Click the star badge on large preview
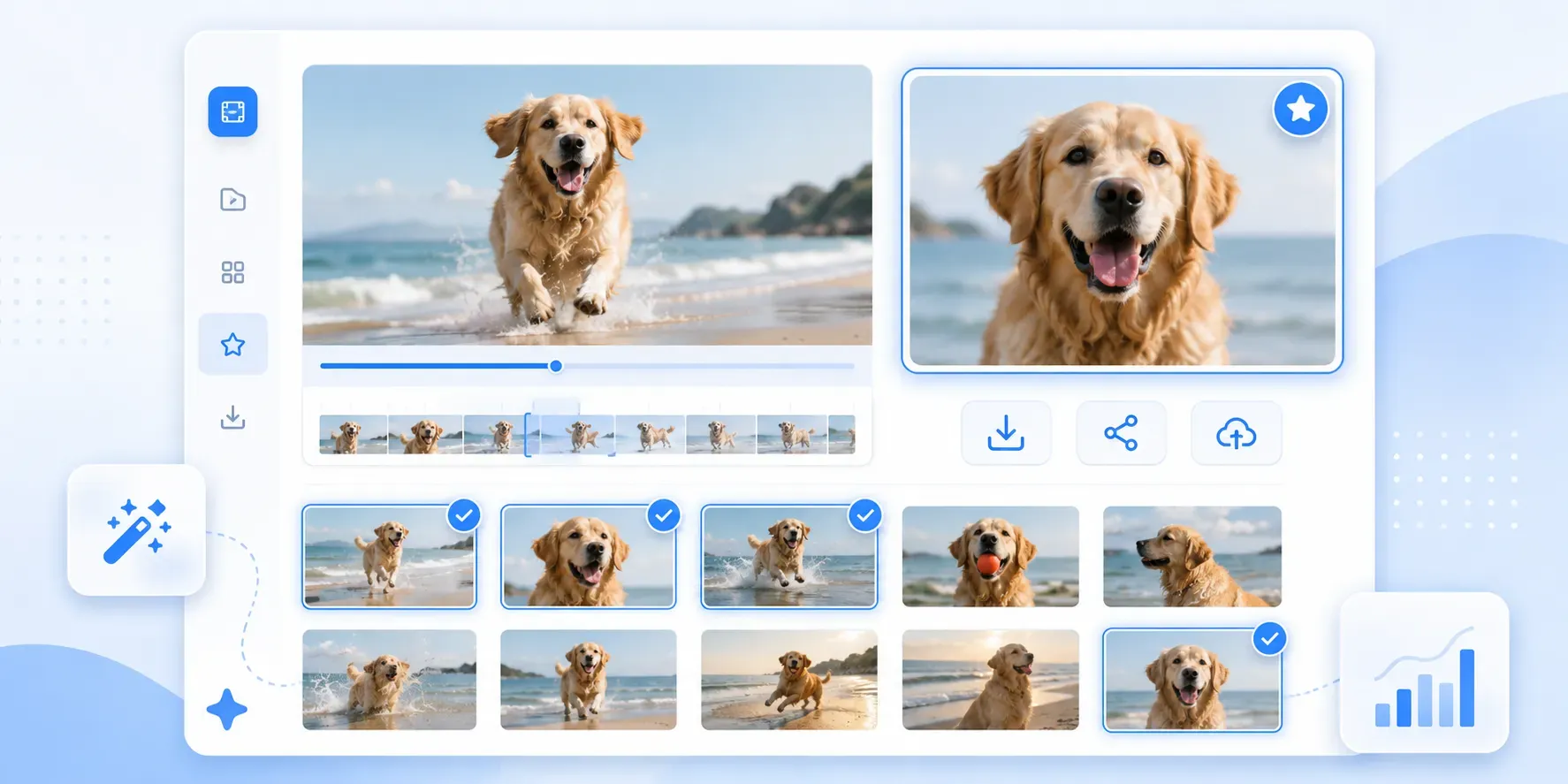 pyautogui.click(x=1300, y=109)
